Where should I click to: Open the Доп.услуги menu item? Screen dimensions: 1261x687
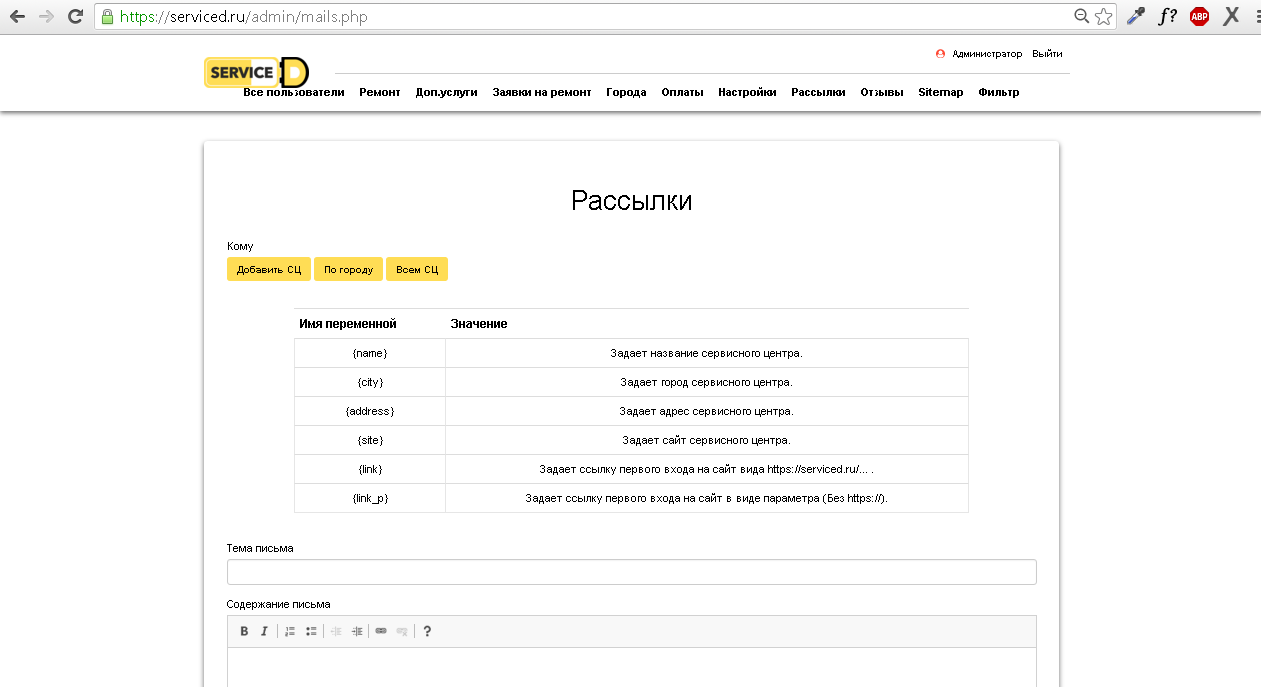point(446,92)
